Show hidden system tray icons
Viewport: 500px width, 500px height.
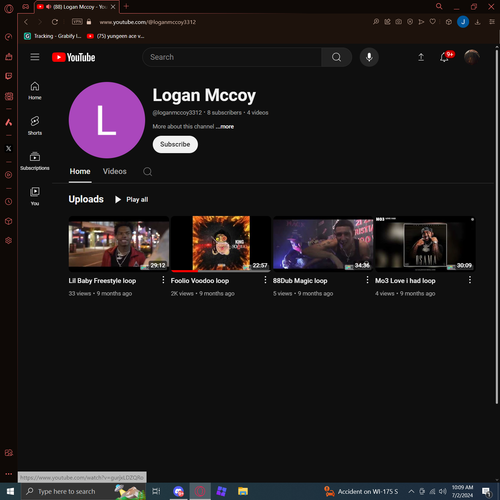click(411, 491)
